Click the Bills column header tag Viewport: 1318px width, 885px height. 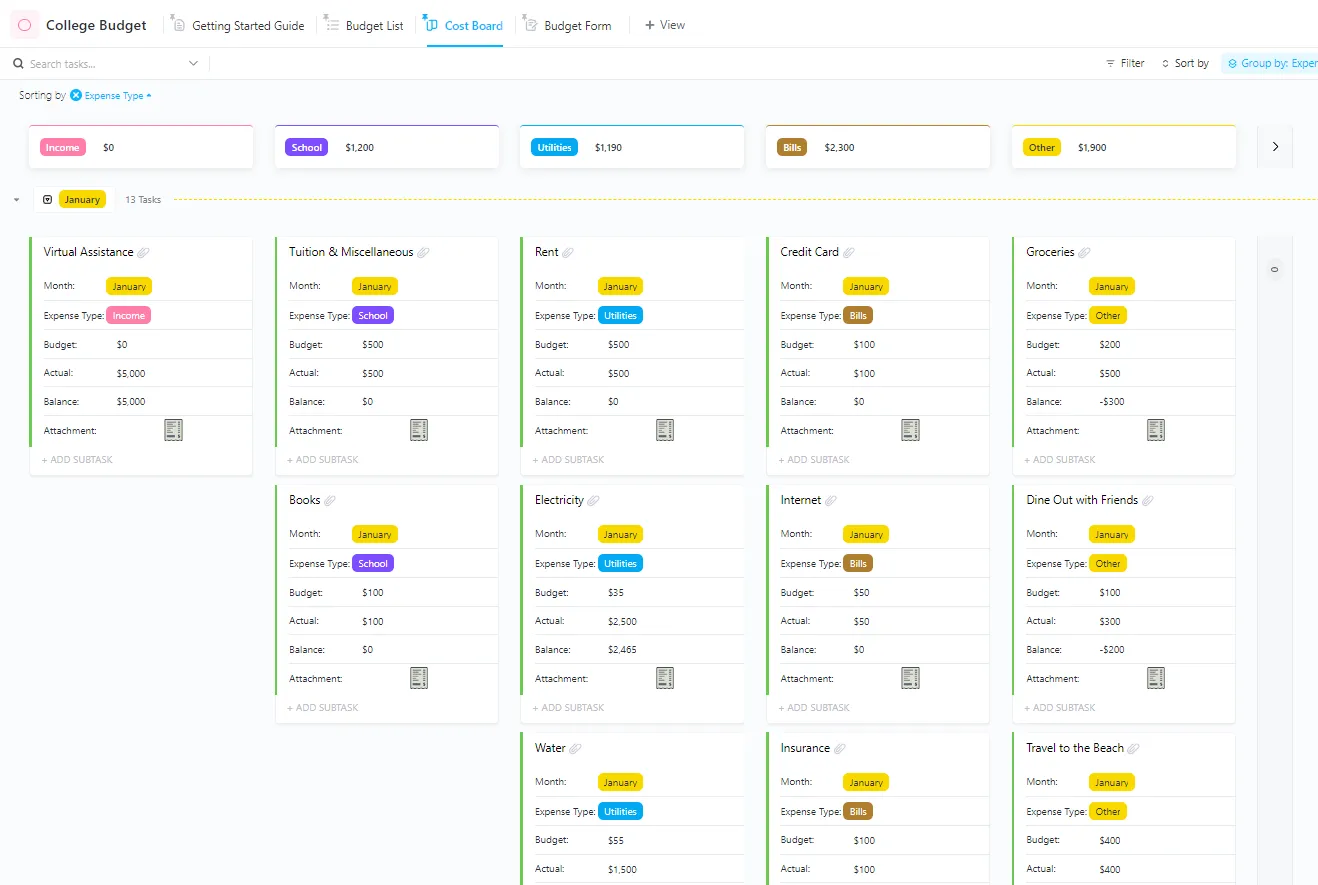pos(792,147)
